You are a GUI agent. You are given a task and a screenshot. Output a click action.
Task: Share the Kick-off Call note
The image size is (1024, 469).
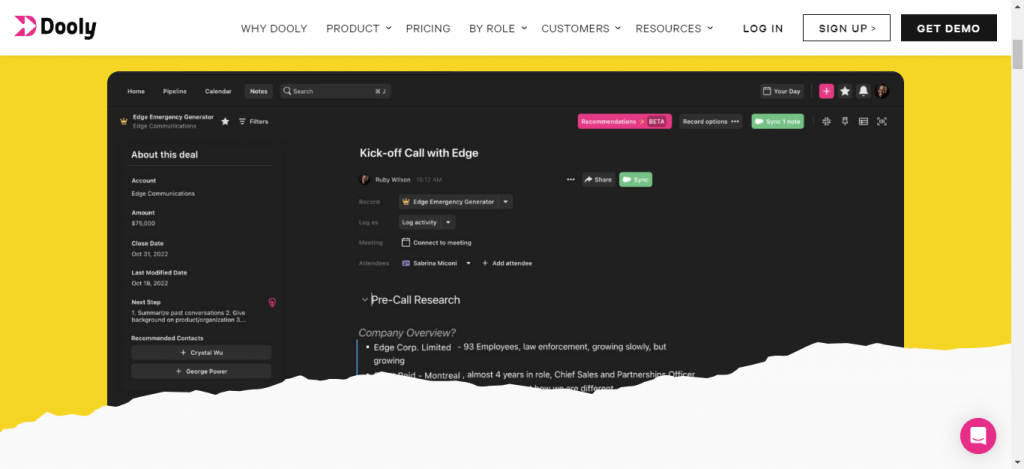click(x=598, y=180)
